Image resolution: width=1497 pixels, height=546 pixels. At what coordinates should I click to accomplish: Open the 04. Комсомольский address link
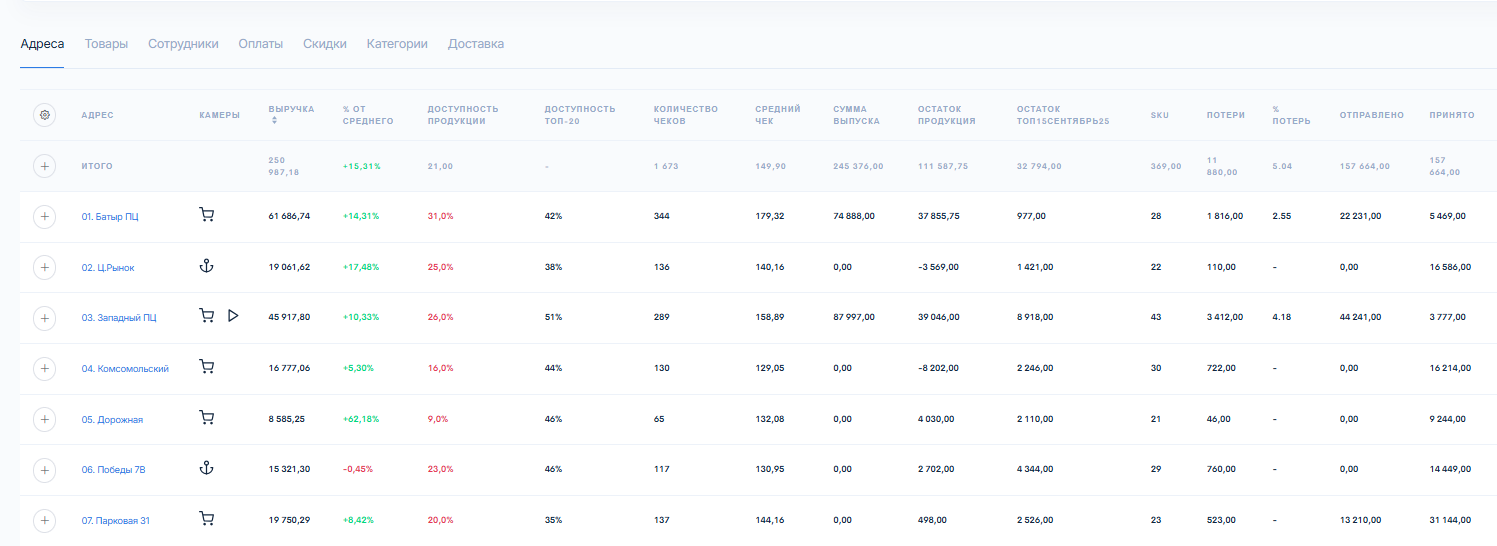(x=125, y=369)
